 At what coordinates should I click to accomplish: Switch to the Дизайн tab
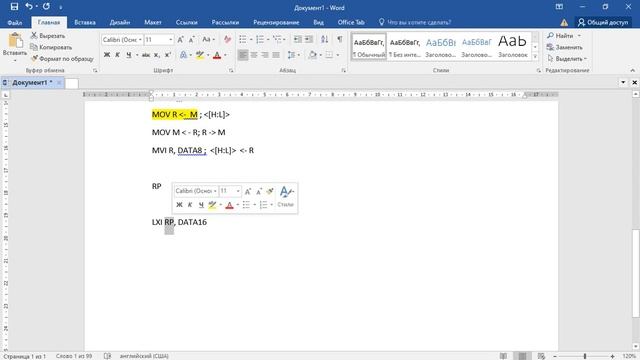[x=120, y=22]
